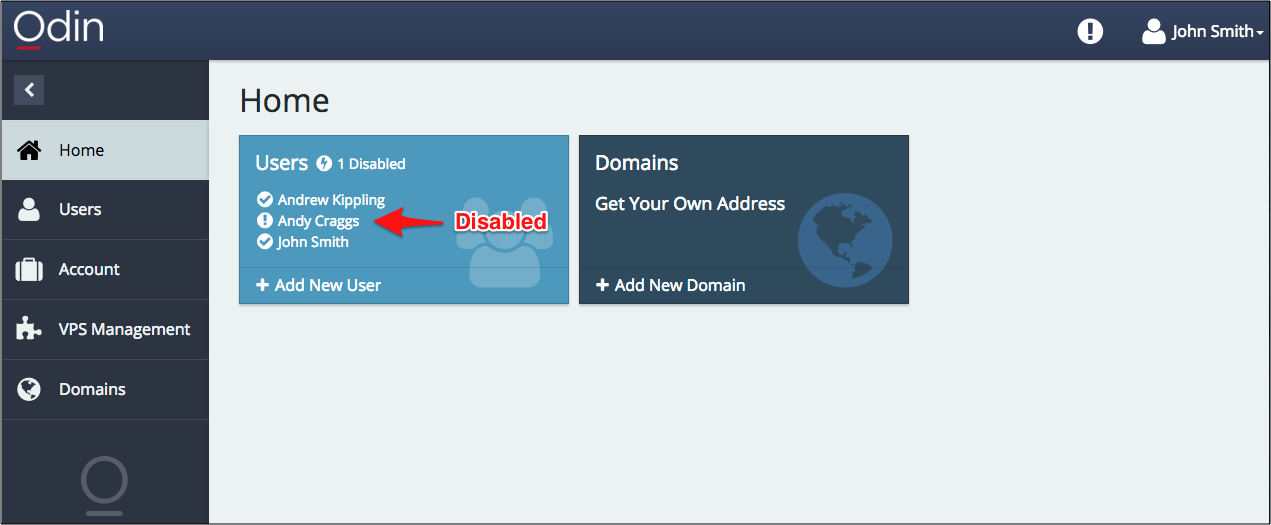1271x525 pixels.
Task: Open disabled user Andy Craggs
Action: click(318, 221)
